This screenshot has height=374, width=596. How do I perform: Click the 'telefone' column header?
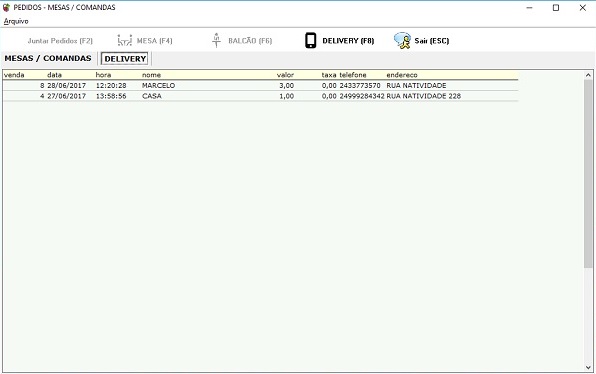(x=353, y=75)
